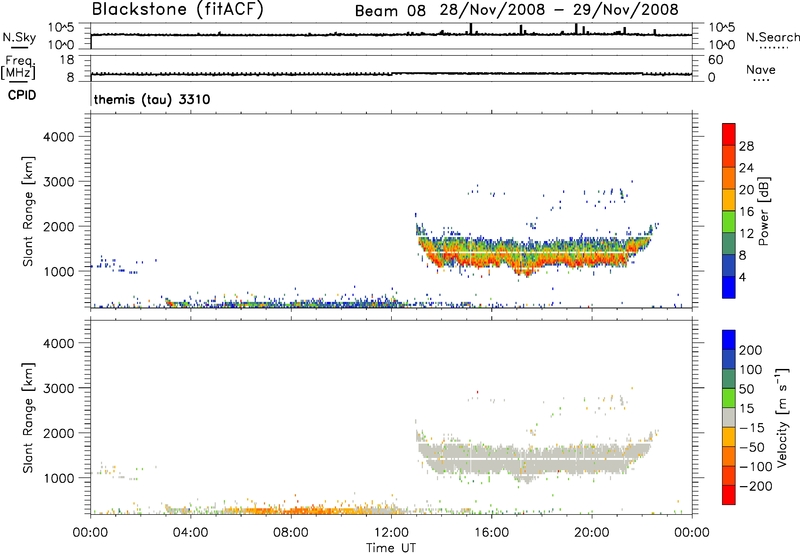
Task: Click the "Power [dB]" color bar title
Action: click(x=763, y=211)
